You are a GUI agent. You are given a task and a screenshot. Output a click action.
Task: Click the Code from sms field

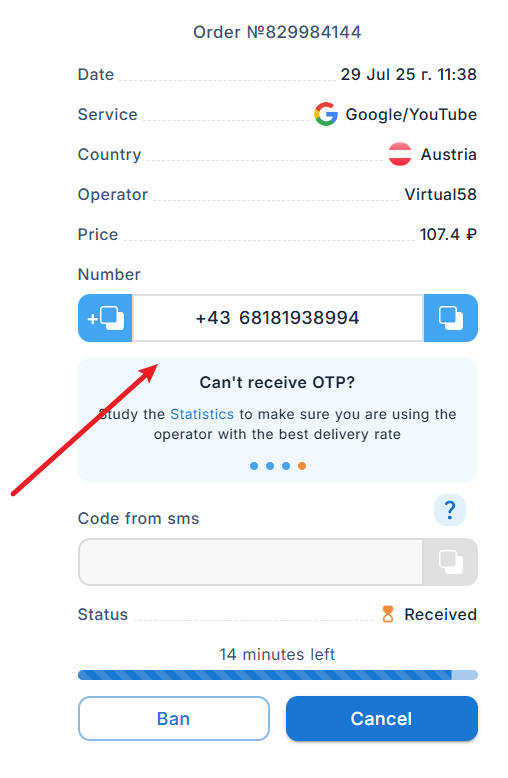pos(251,562)
